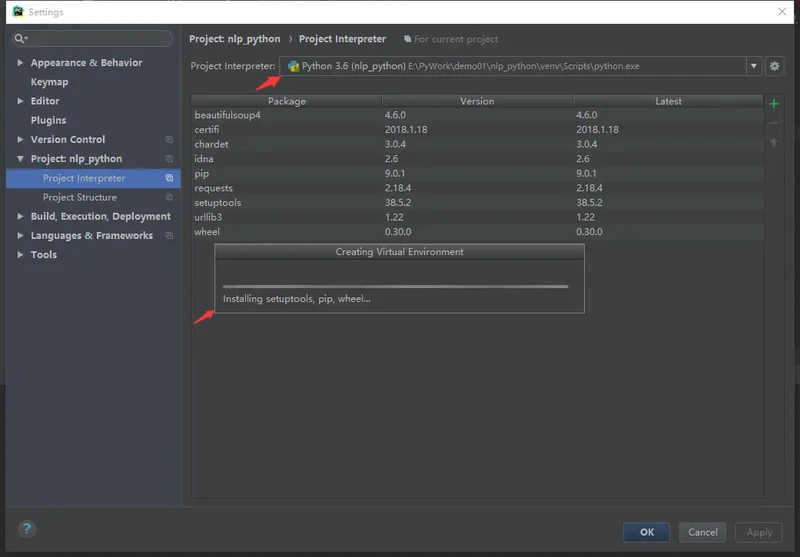Click the minus uninstall package icon

pos(773,123)
